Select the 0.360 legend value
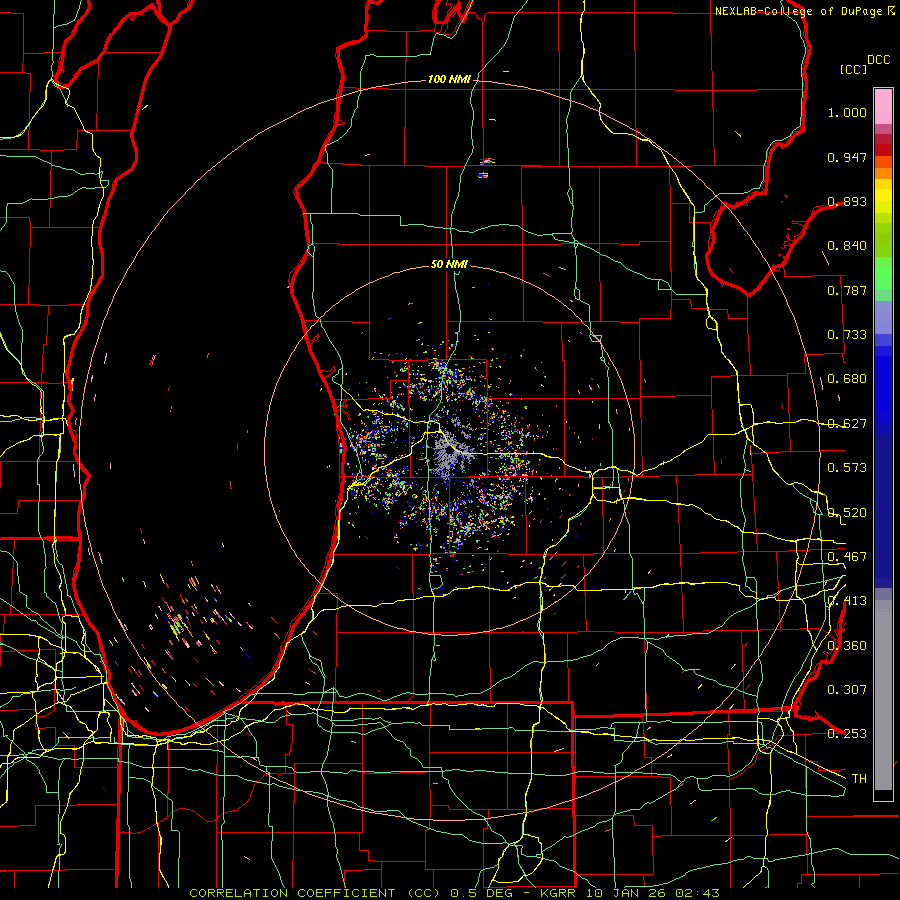The image size is (900, 900). coord(847,646)
